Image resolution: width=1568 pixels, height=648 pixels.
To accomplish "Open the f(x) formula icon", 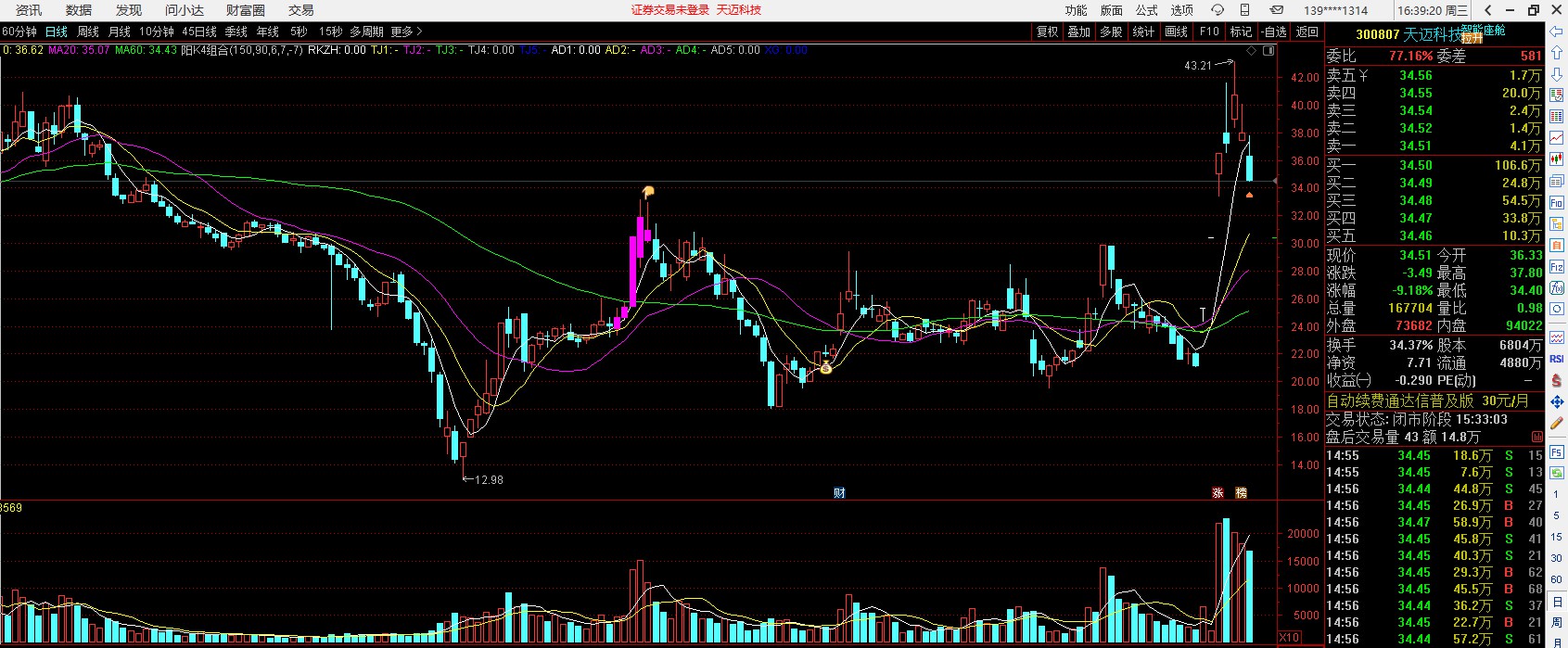I will point(1557,288).
